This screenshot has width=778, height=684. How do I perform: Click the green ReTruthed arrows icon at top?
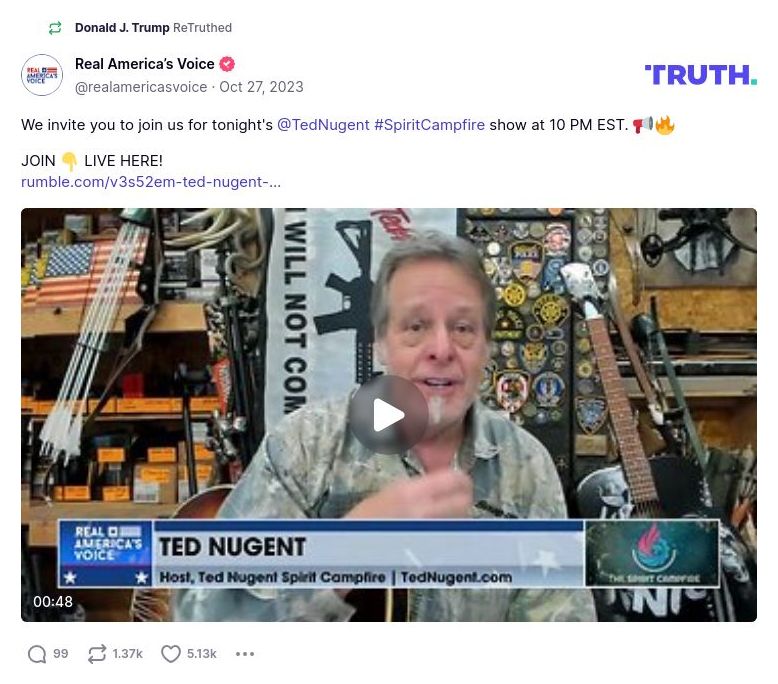click(x=55, y=28)
